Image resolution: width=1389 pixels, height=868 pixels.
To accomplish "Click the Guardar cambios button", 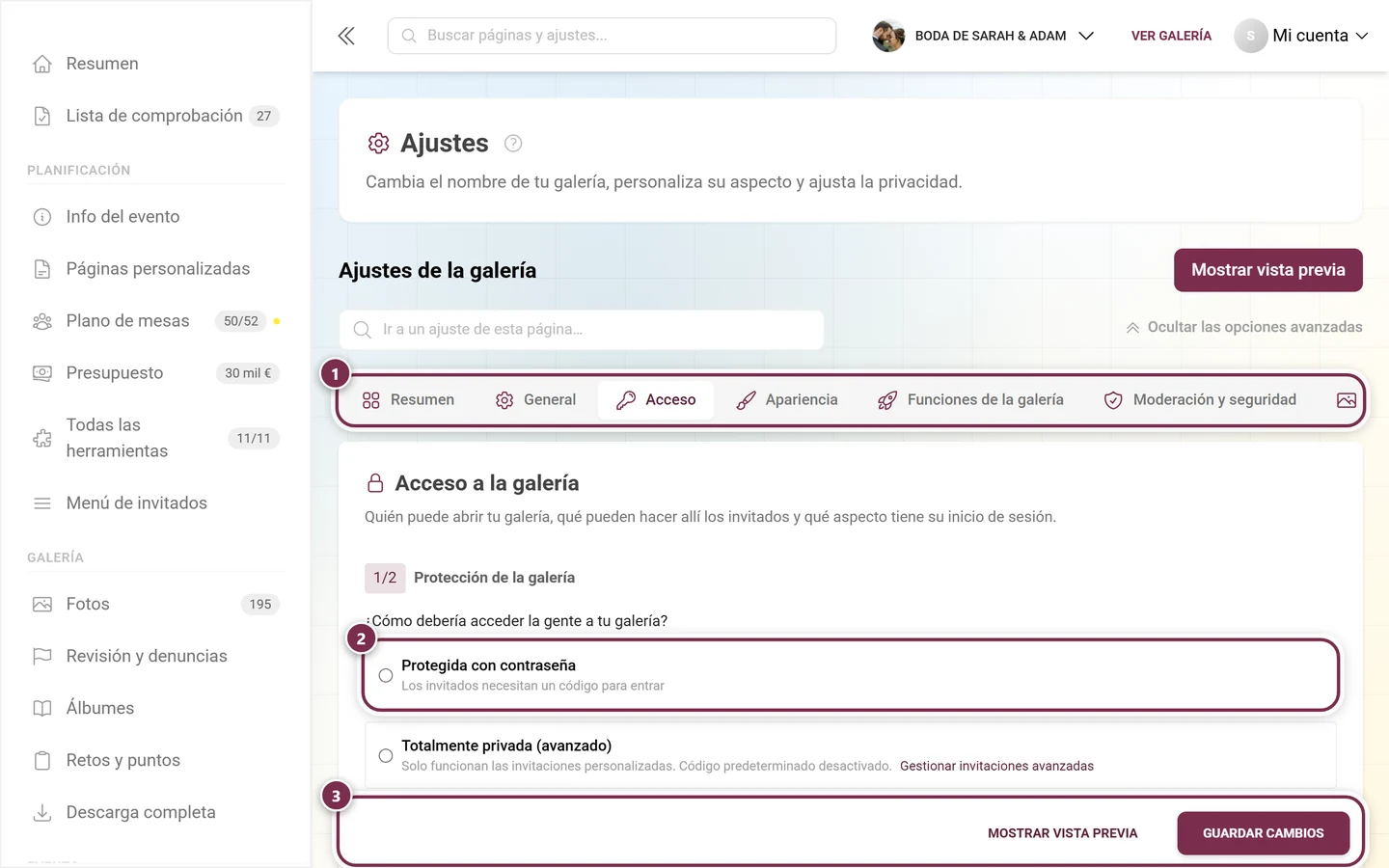I will [x=1264, y=833].
